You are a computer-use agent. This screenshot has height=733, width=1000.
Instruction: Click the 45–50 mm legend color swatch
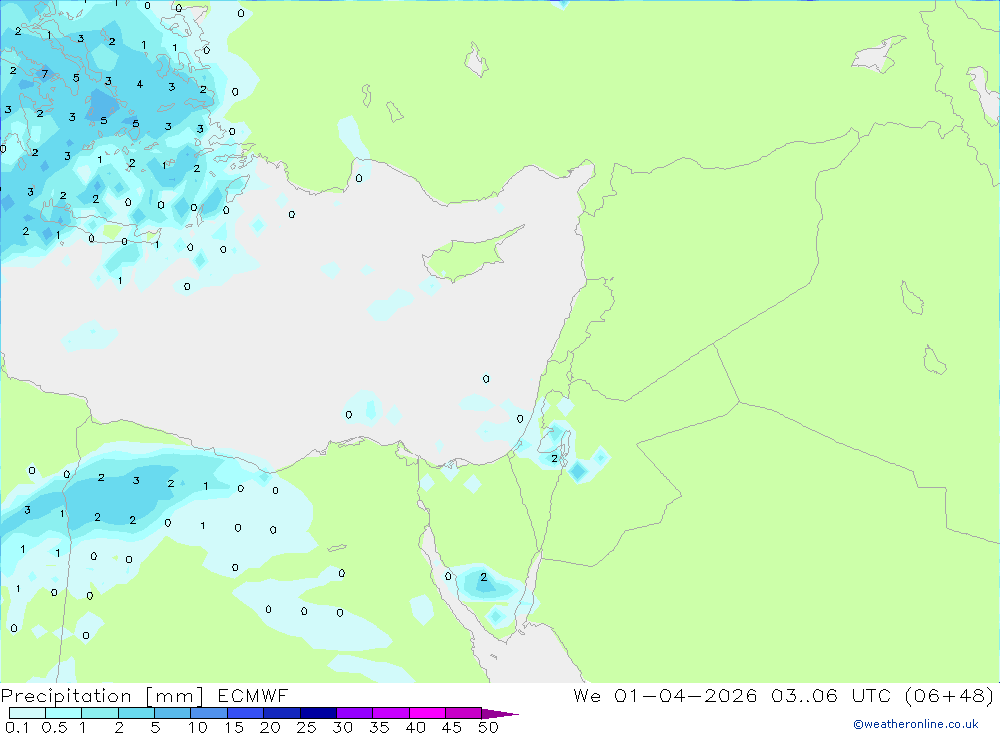tap(464, 713)
